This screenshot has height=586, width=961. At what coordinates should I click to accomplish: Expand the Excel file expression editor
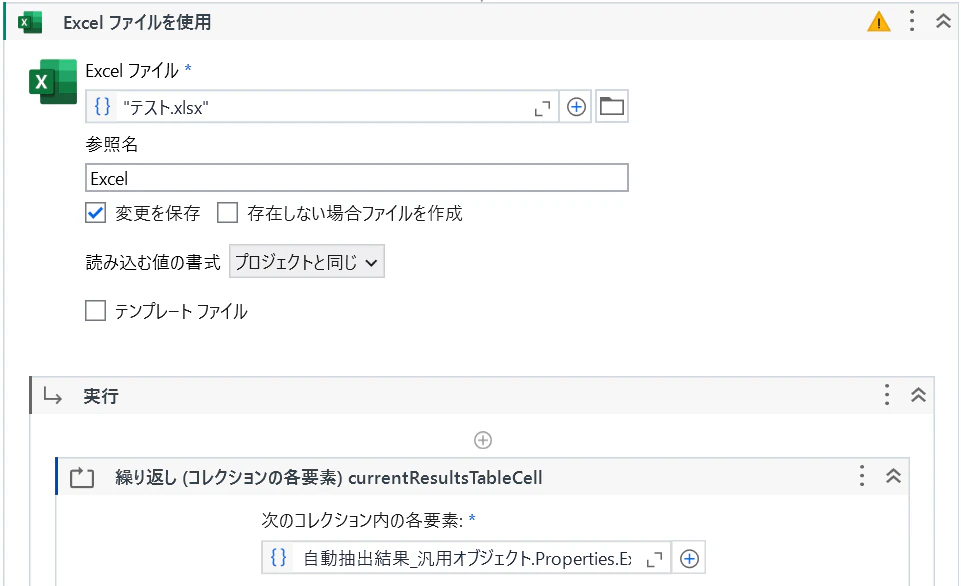tap(542, 108)
